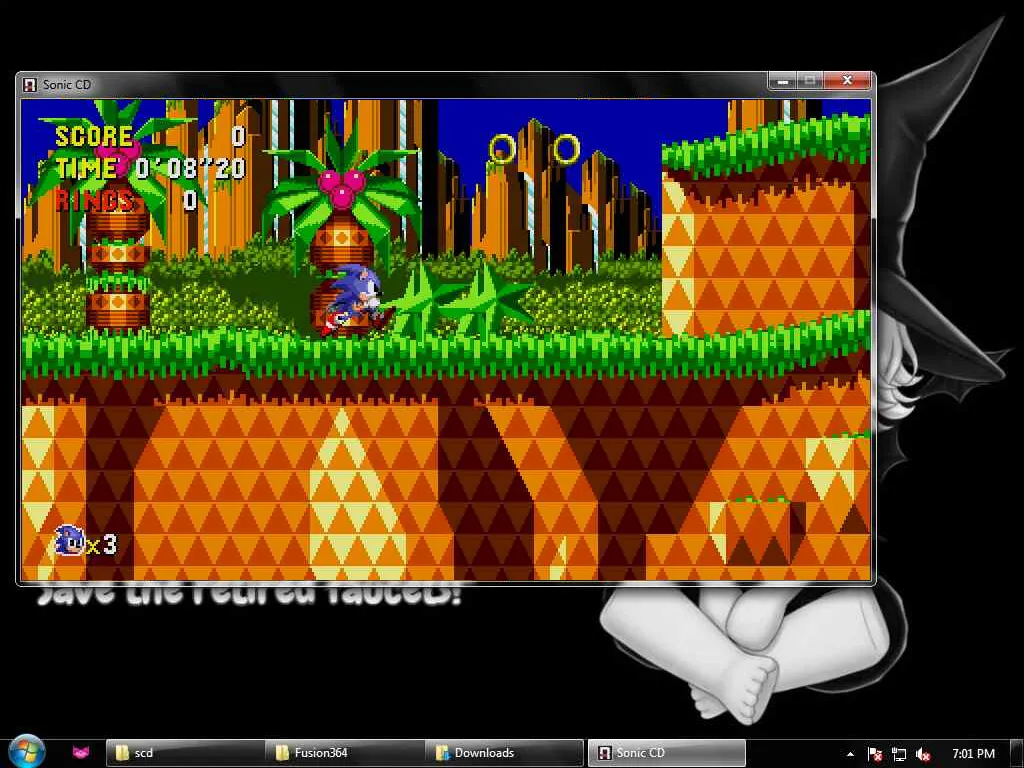Minimize the Sonic CD window
Image resolution: width=1024 pixels, height=768 pixels.
point(783,80)
